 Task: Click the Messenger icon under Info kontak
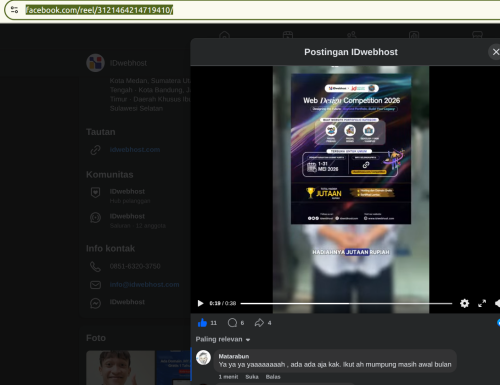[x=95, y=303]
